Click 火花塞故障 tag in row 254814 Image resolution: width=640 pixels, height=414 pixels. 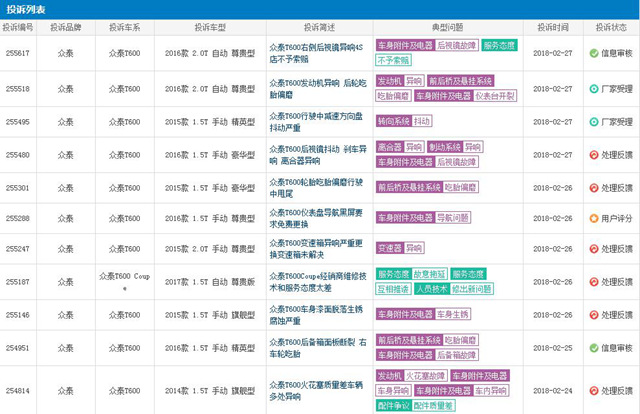pos(425,376)
